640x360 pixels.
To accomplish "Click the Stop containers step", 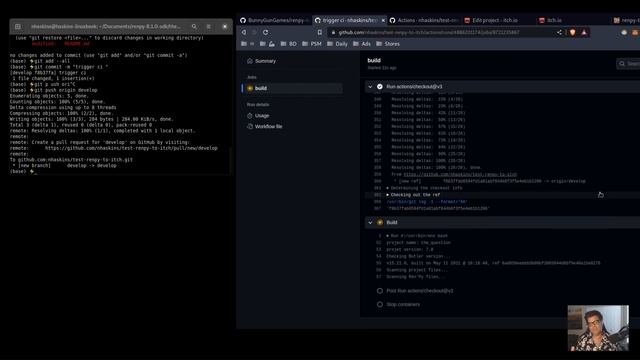I will click(x=403, y=304).
